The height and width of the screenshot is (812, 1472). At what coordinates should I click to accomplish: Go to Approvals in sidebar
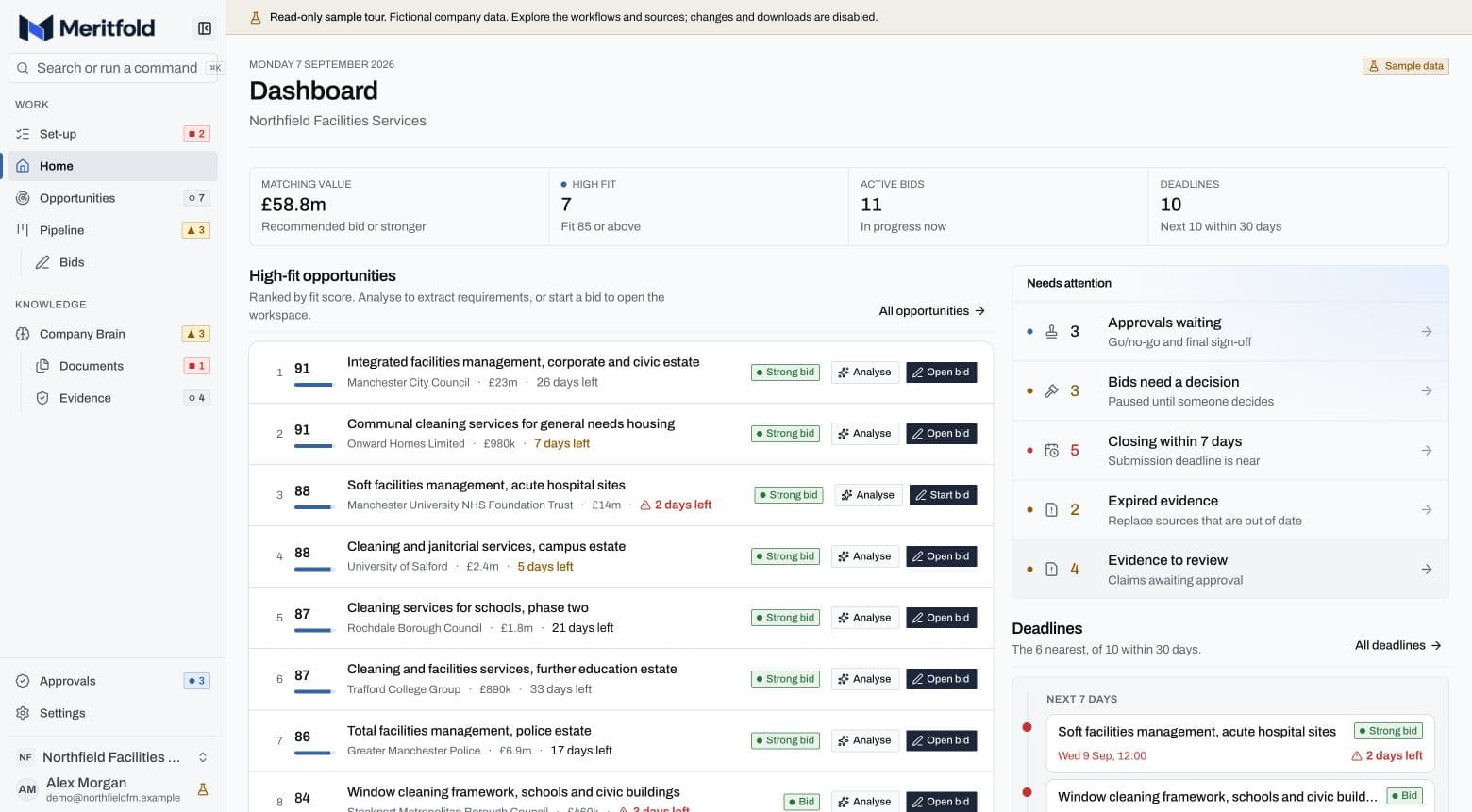coord(112,681)
